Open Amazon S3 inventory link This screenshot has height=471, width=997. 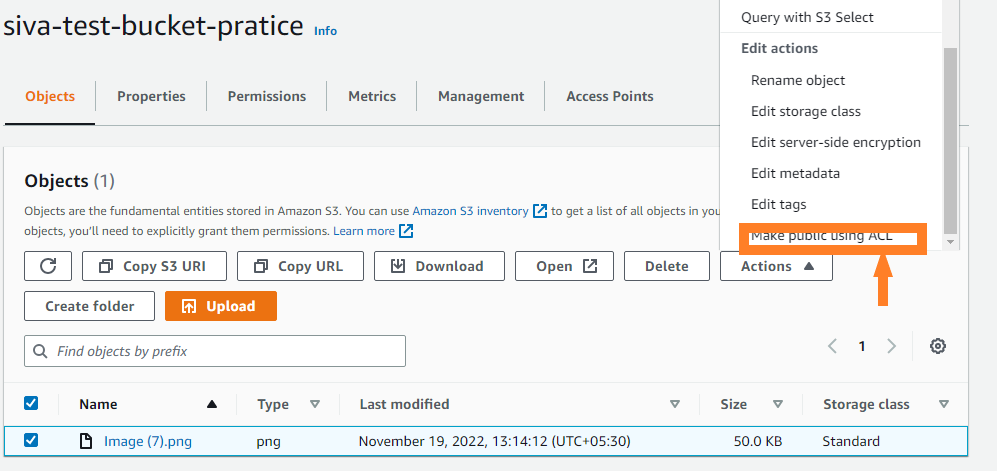470,210
